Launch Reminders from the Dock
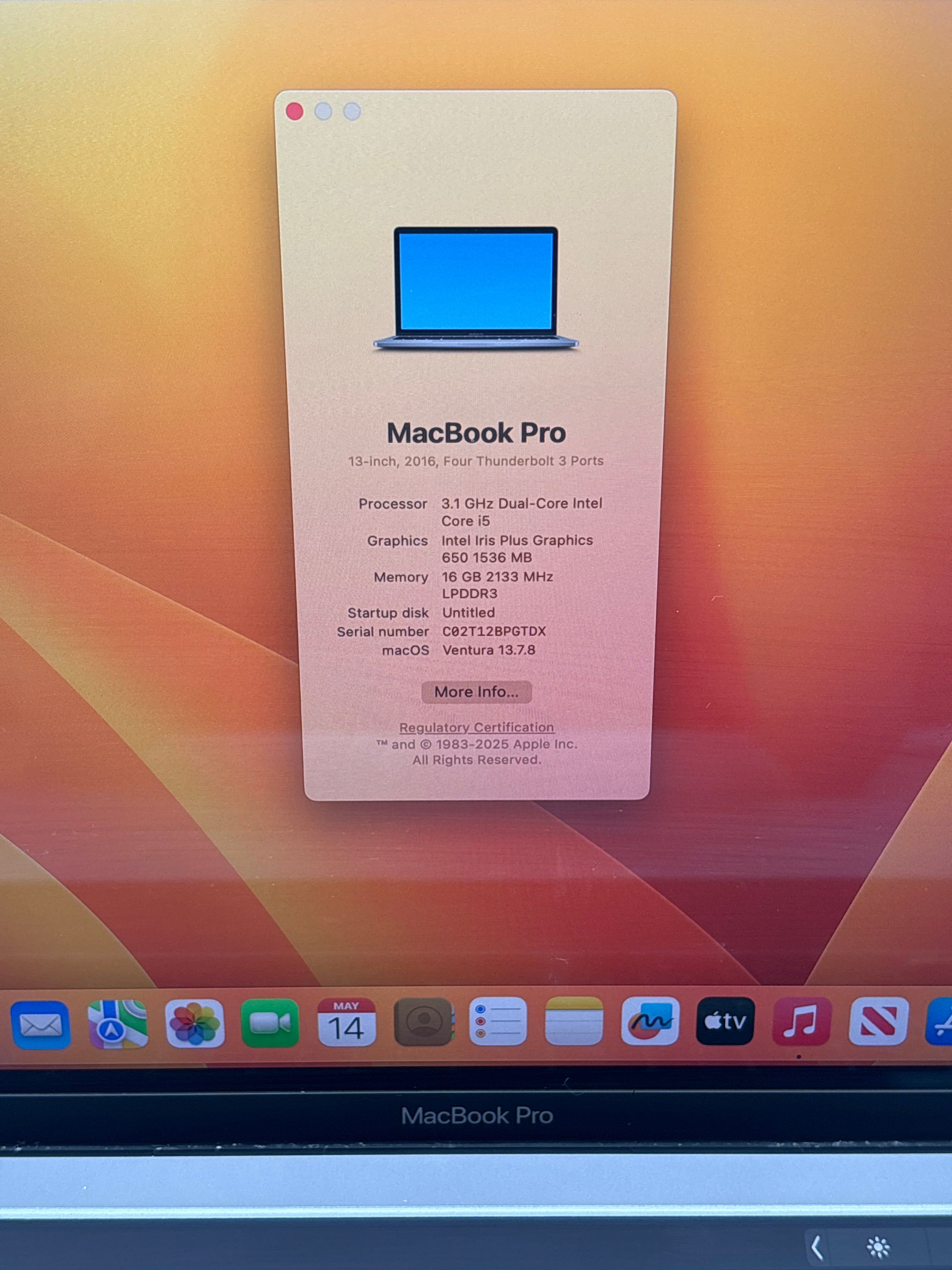Screen dimensions: 952x1270 point(498,1021)
